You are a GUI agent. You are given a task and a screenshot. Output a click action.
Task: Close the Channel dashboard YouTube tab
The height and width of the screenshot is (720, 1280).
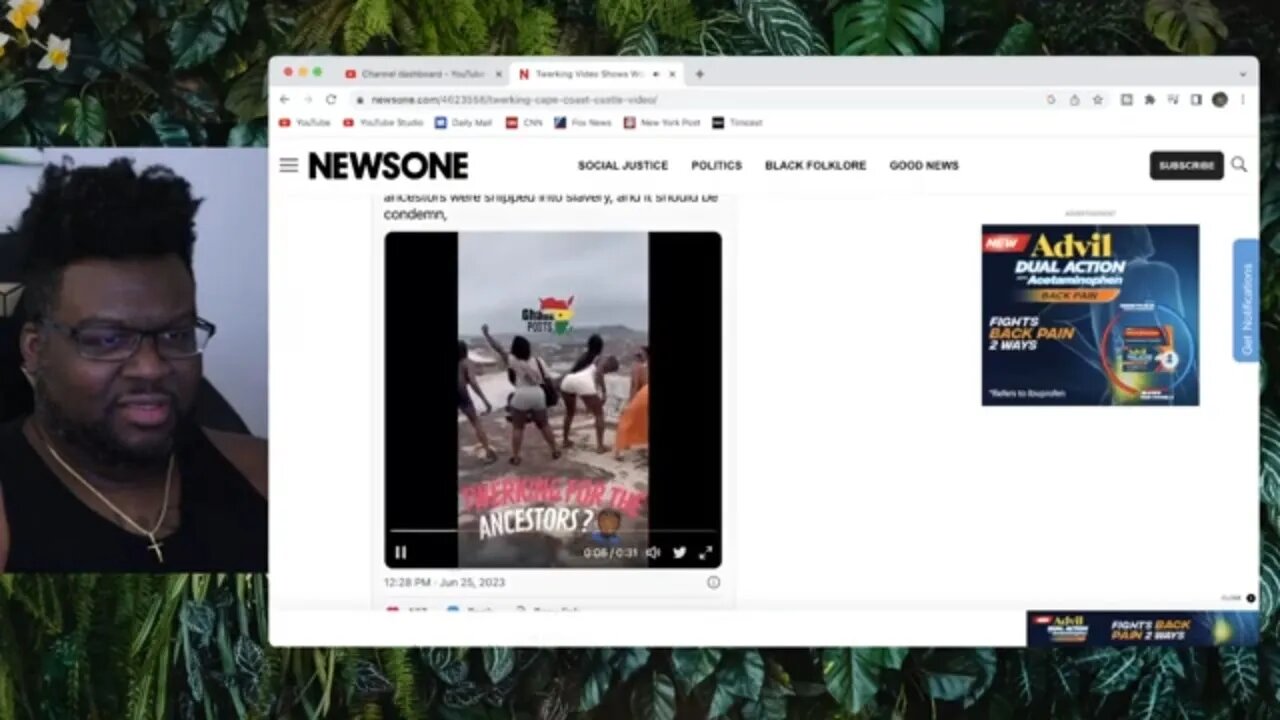point(498,74)
